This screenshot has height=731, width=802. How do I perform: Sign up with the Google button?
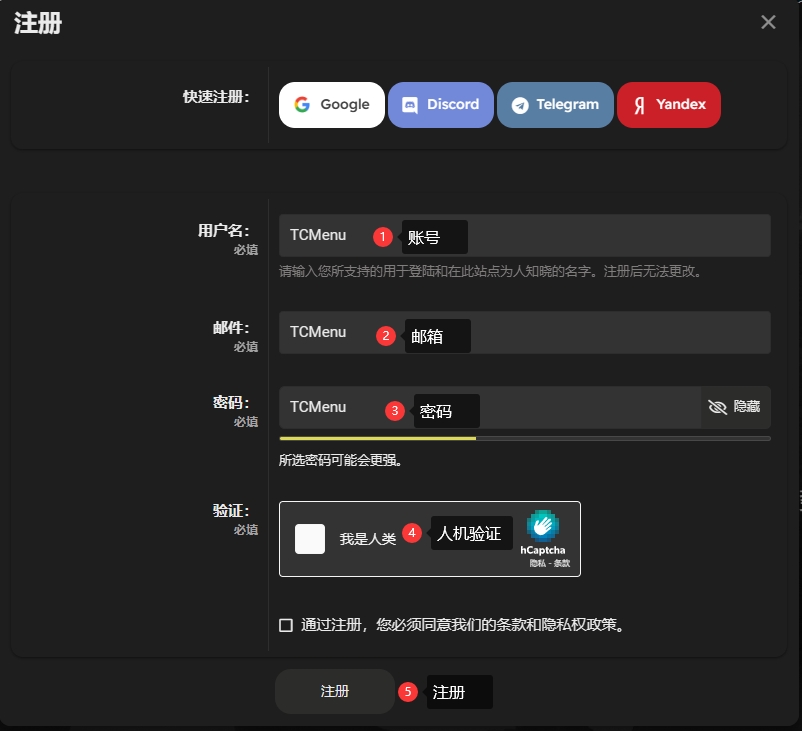tap(331, 105)
